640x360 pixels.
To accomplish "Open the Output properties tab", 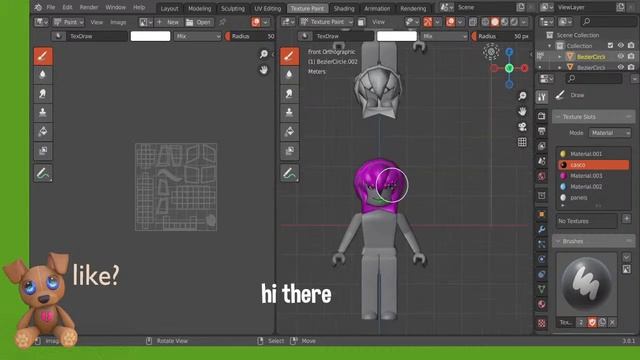I will point(542,131).
